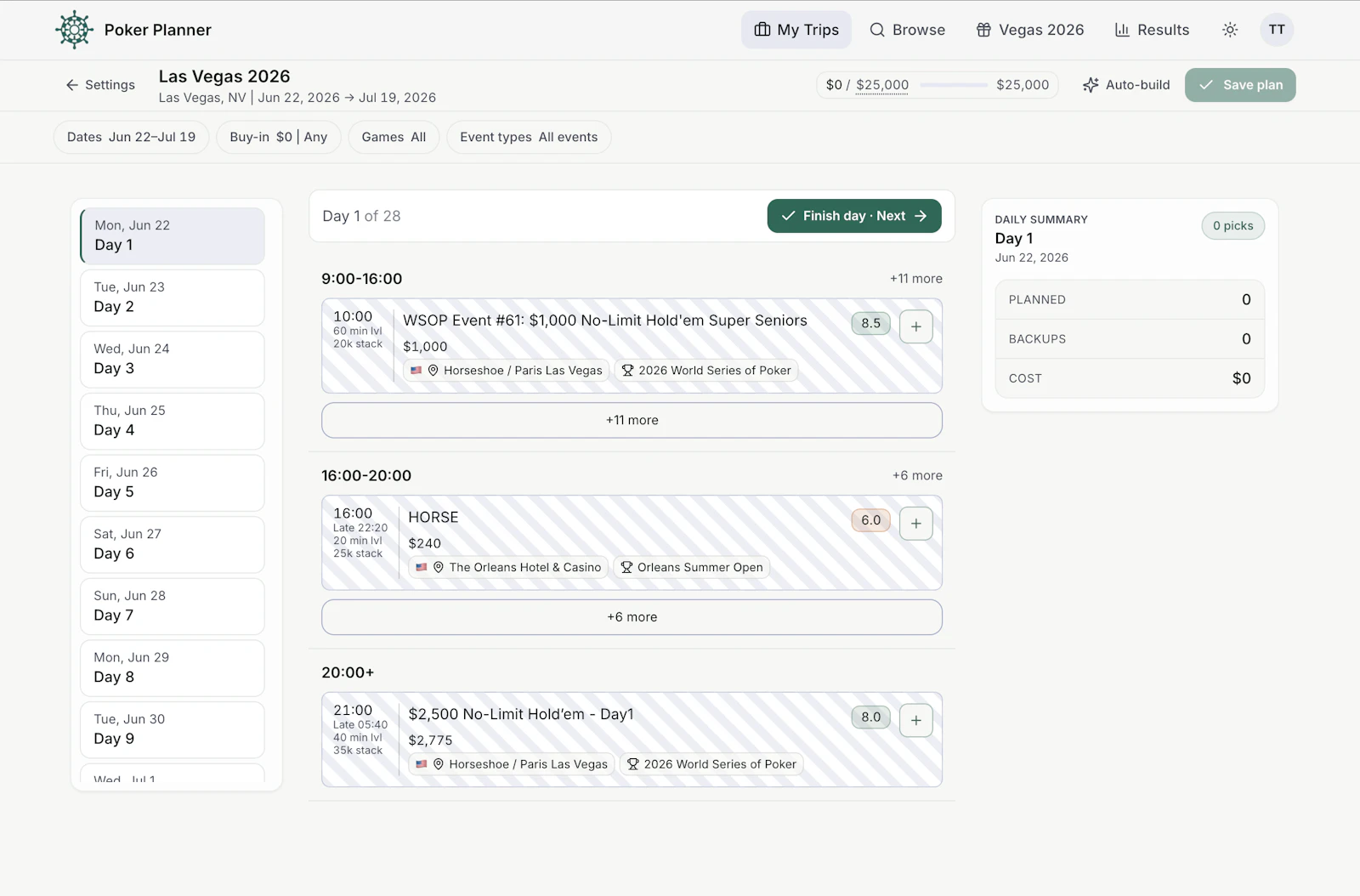Click the Day 1 of 28 label

coord(361,216)
